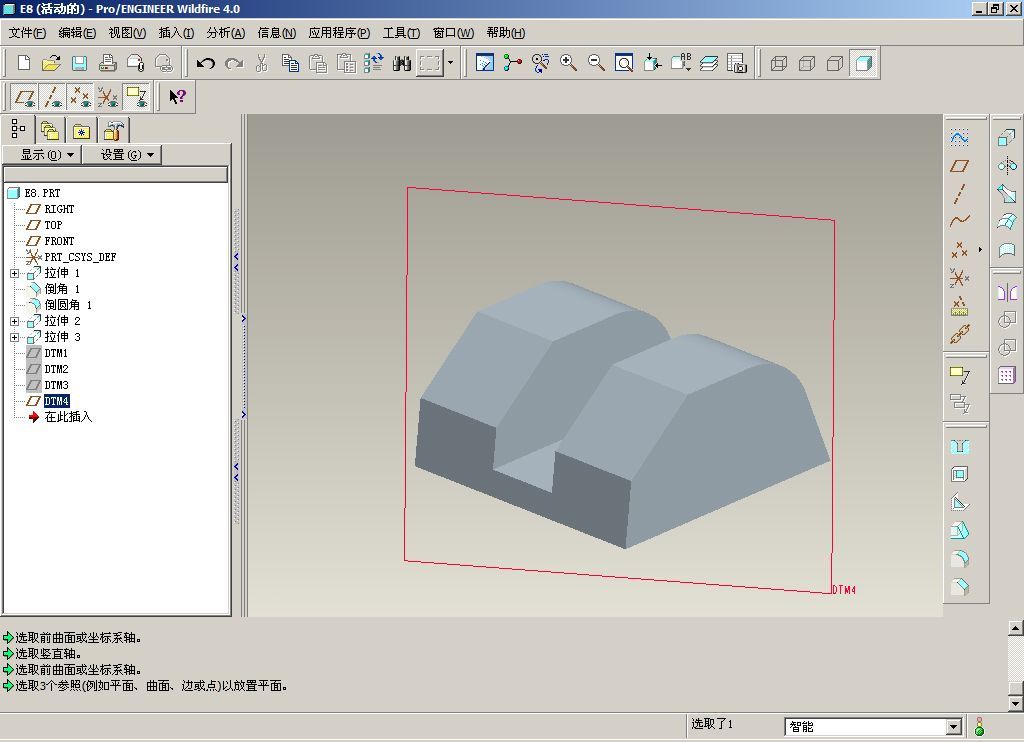This screenshot has height=742, width=1024.
Task: Open the 编辑 menu
Action: pos(76,33)
